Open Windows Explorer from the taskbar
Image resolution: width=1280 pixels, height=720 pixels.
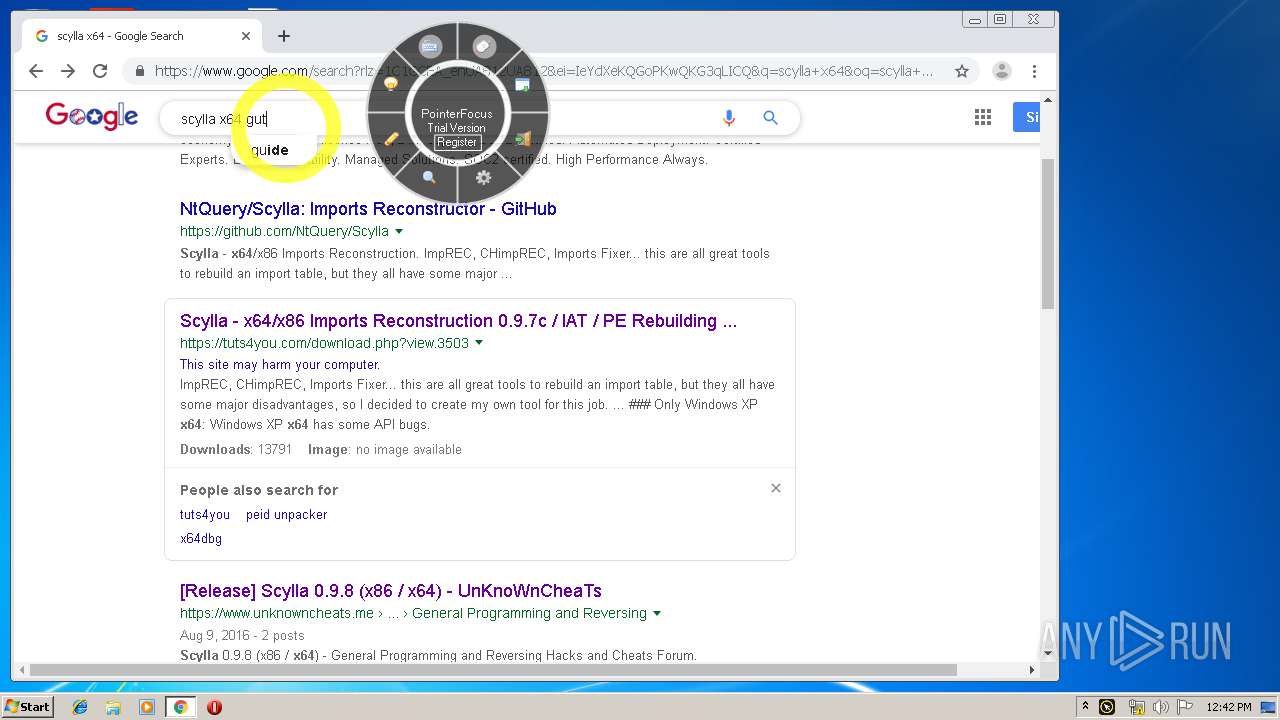(x=113, y=707)
